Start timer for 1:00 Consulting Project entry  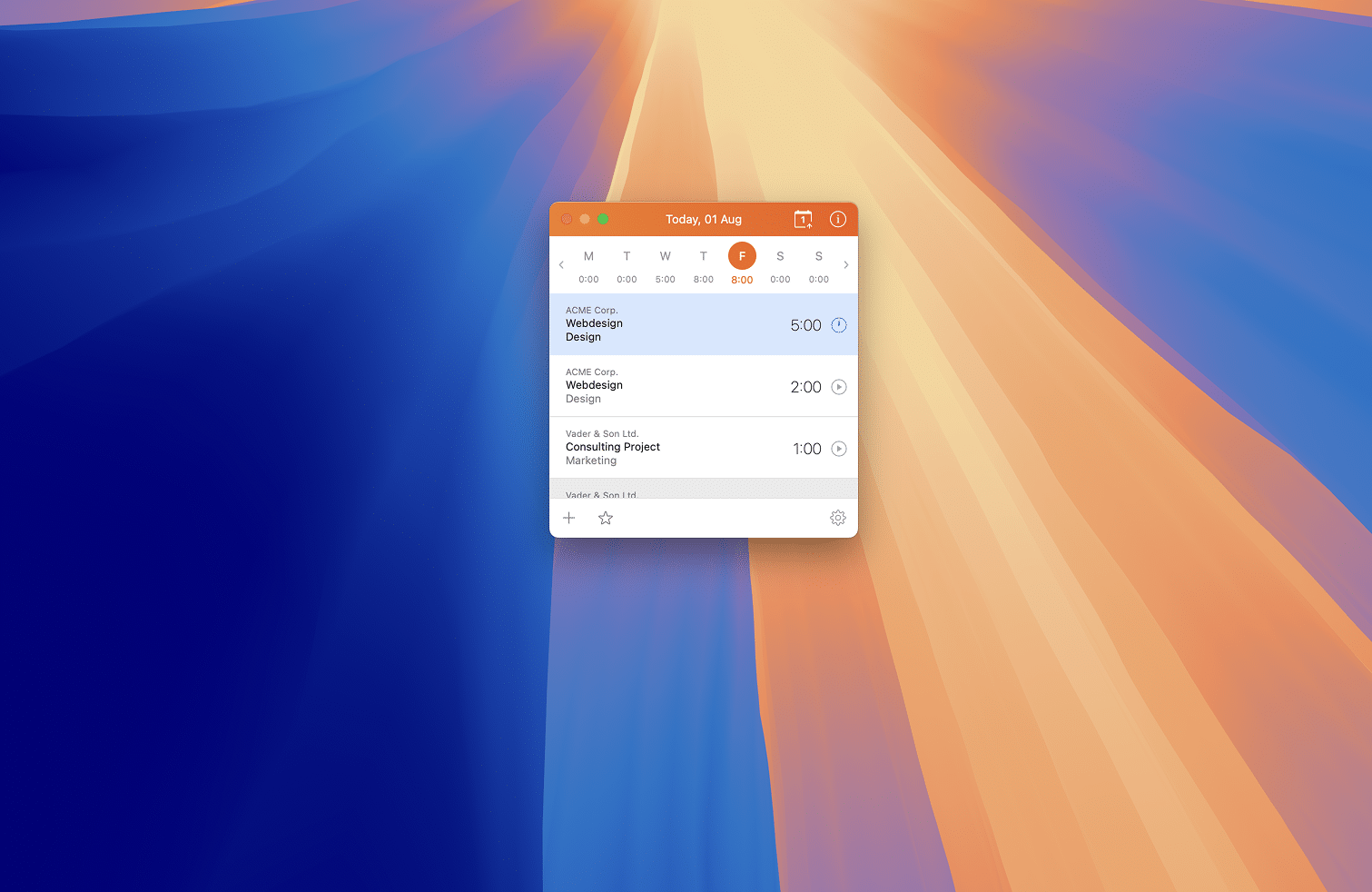pyautogui.click(x=839, y=449)
